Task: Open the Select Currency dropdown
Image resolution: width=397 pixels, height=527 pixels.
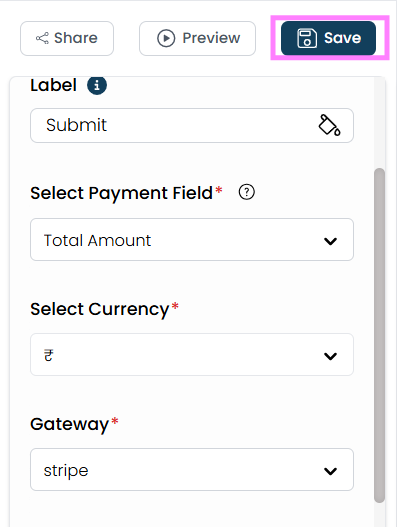Action: tap(192, 355)
